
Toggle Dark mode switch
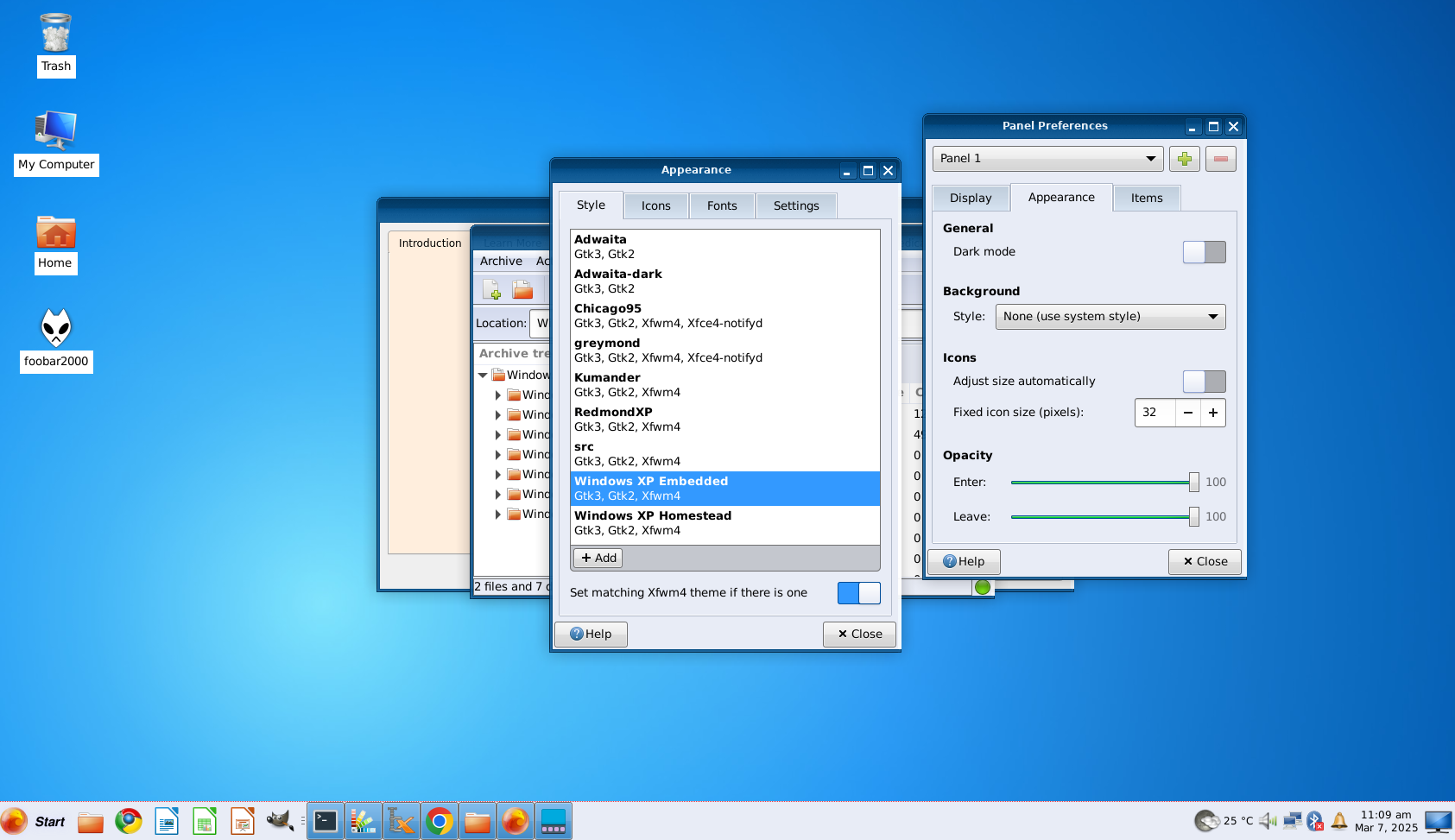(1204, 252)
